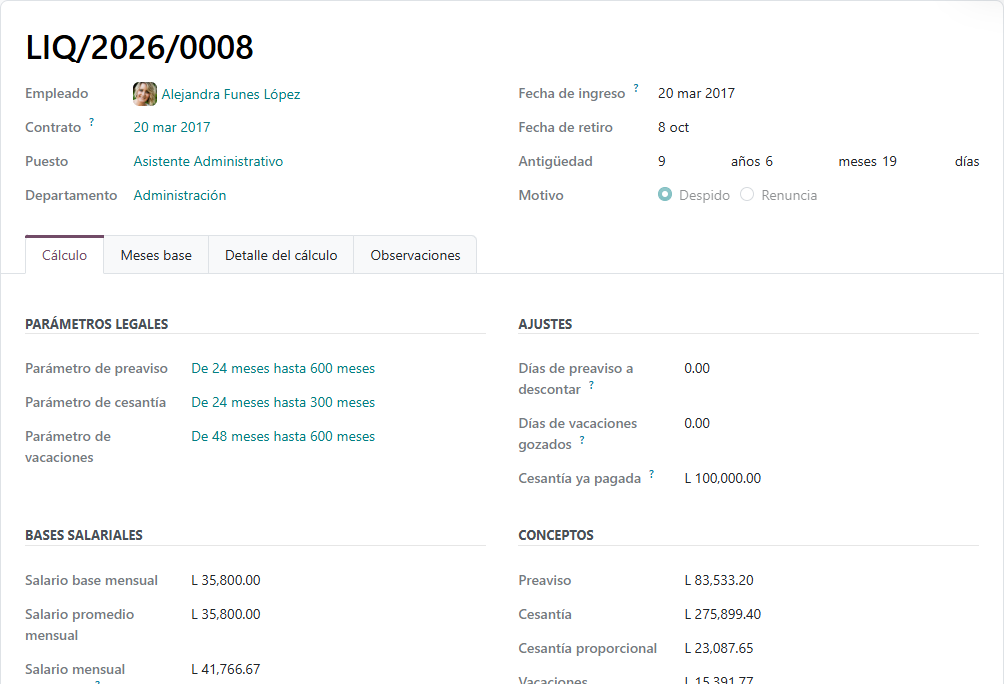Open the Observaciones tab
Screen dimensions: 1004x684
(x=416, y=255)
